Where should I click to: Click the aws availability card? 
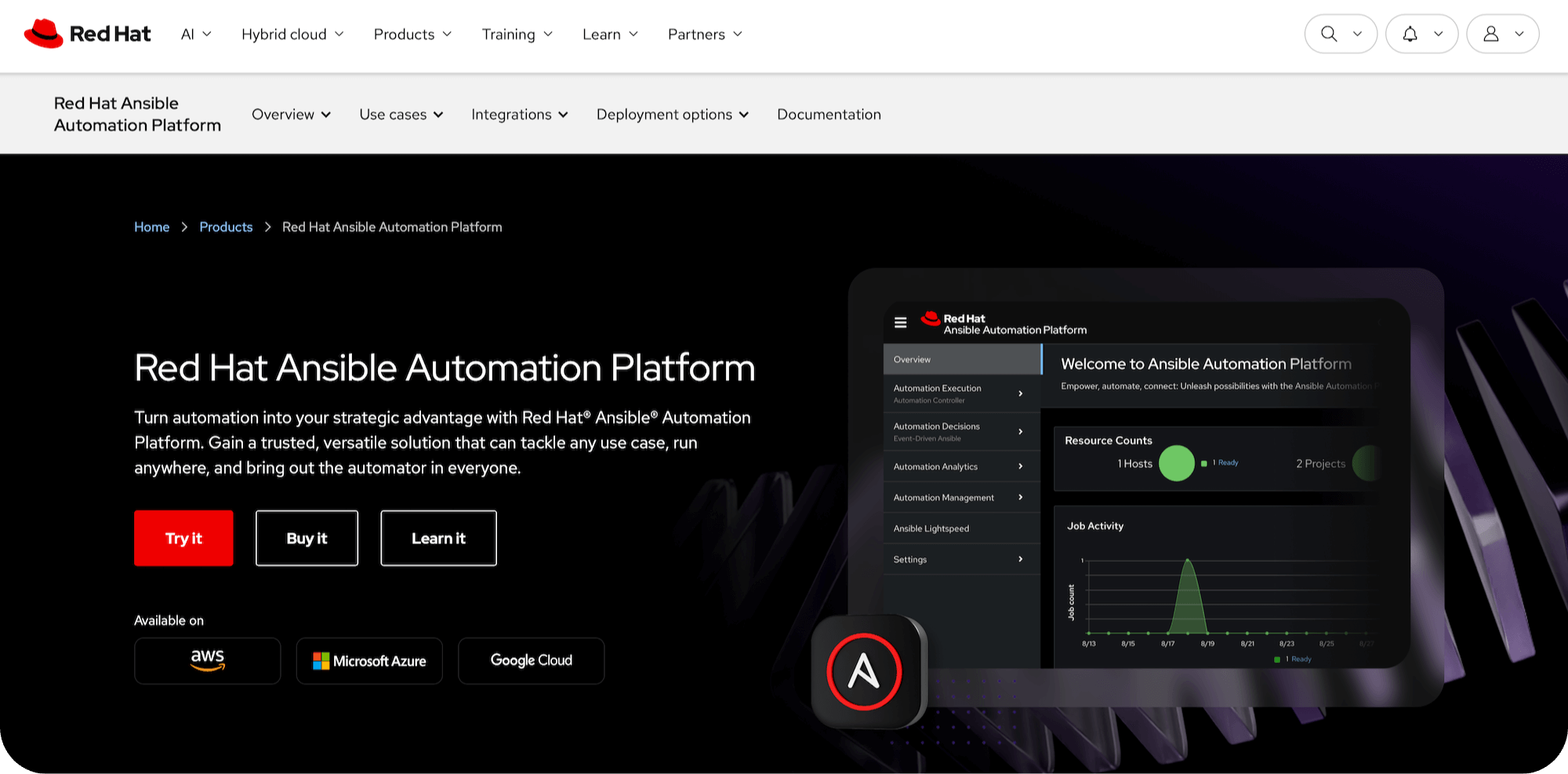(207, 661)
